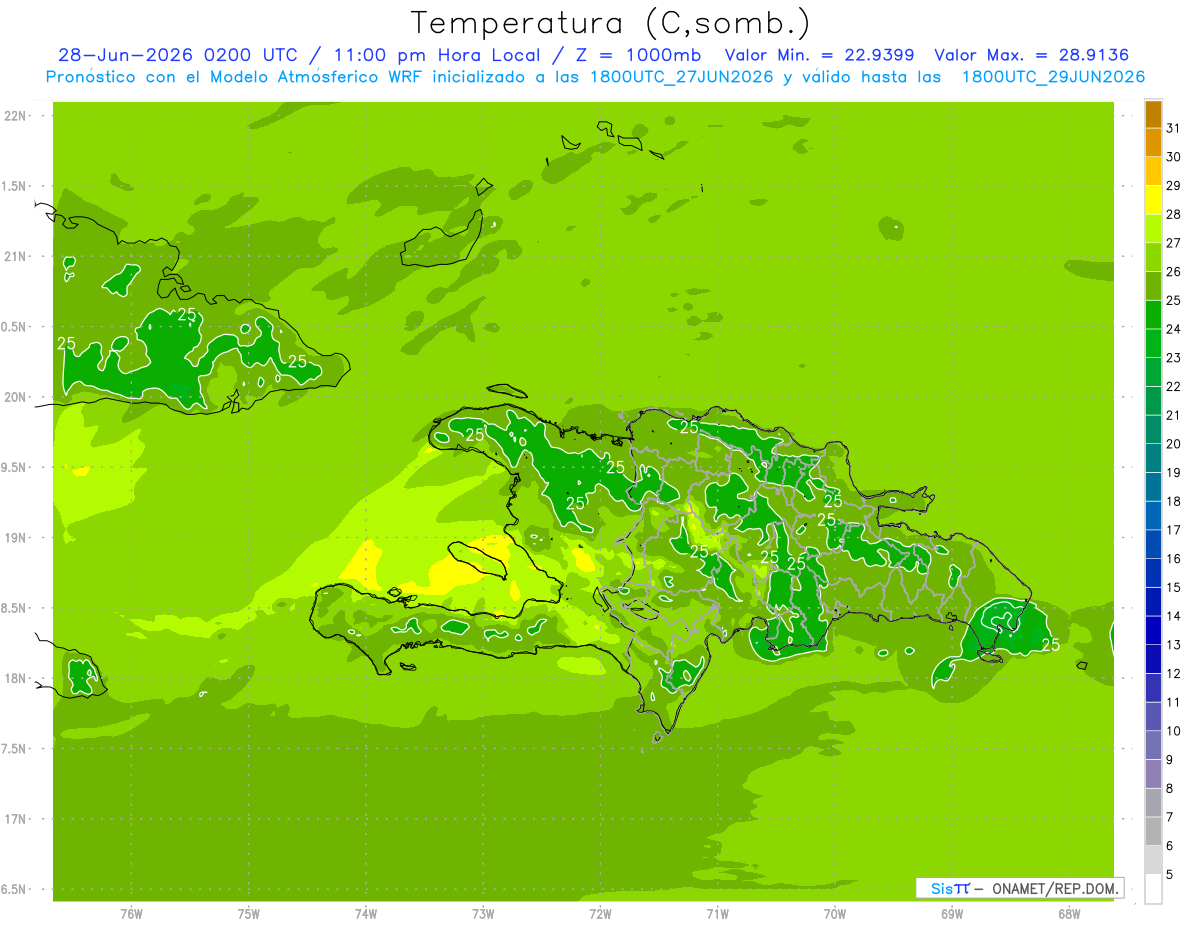The image size is (1200, 927).
Task: Click the 76W longitude axis label
Action: [x=131, y=913]
